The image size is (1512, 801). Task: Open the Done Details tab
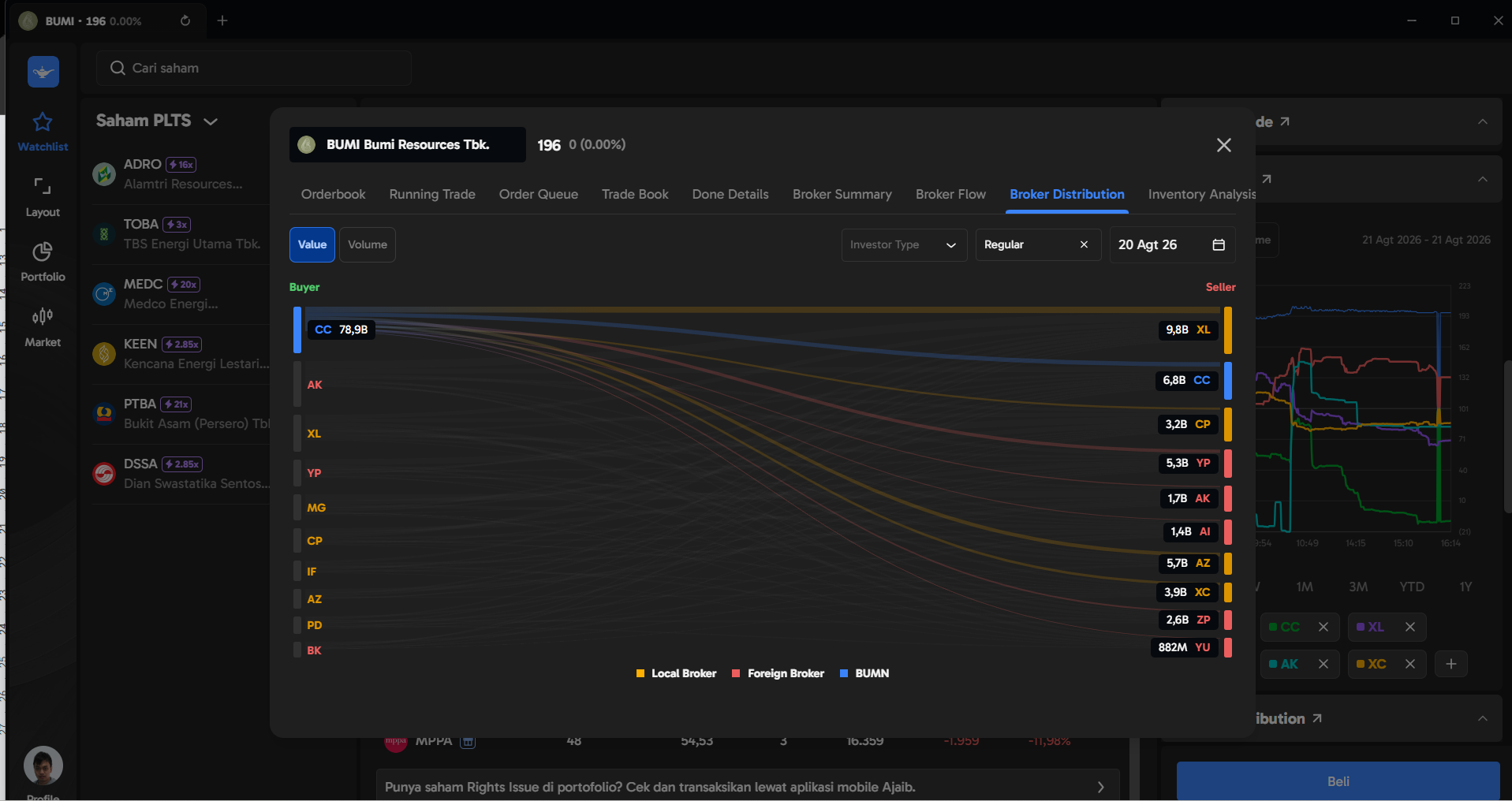[x=730, y=194]
